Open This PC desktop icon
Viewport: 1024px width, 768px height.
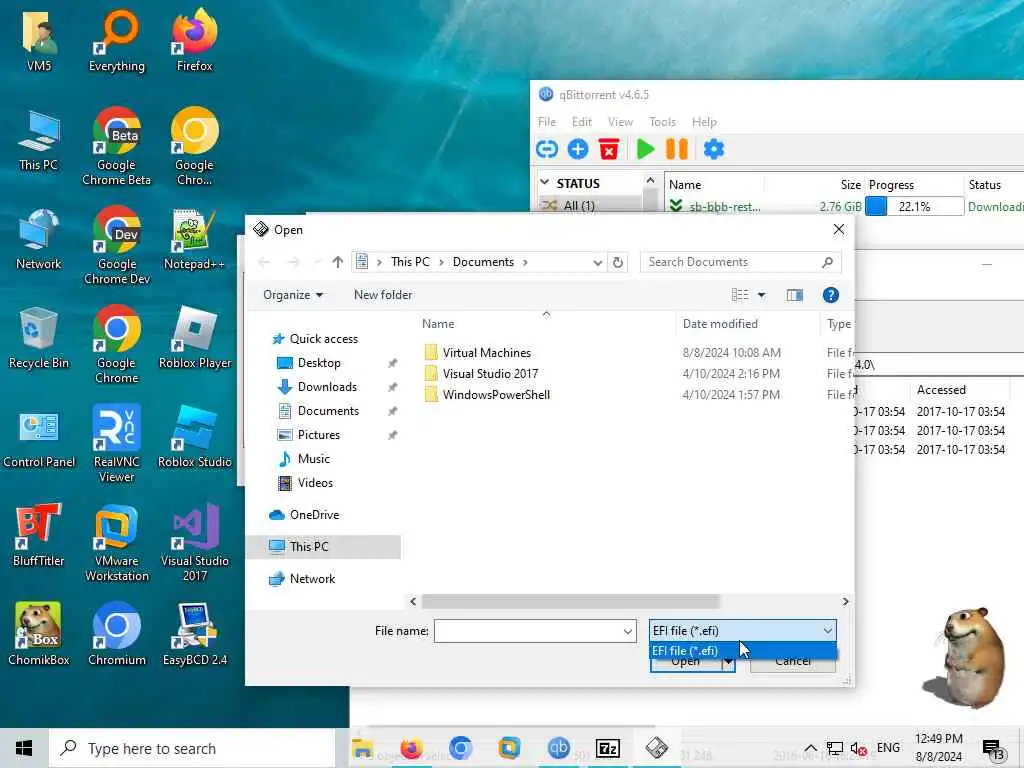(39, 139)
